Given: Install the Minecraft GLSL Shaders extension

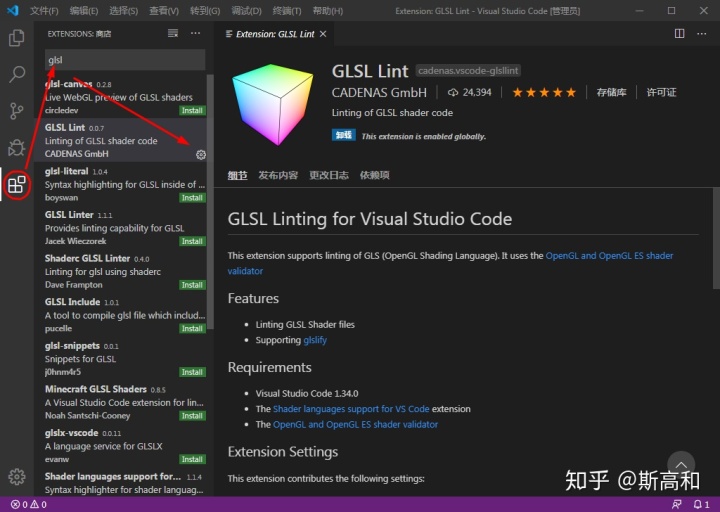Looking at the screenshot, I should tap(192, 416).
